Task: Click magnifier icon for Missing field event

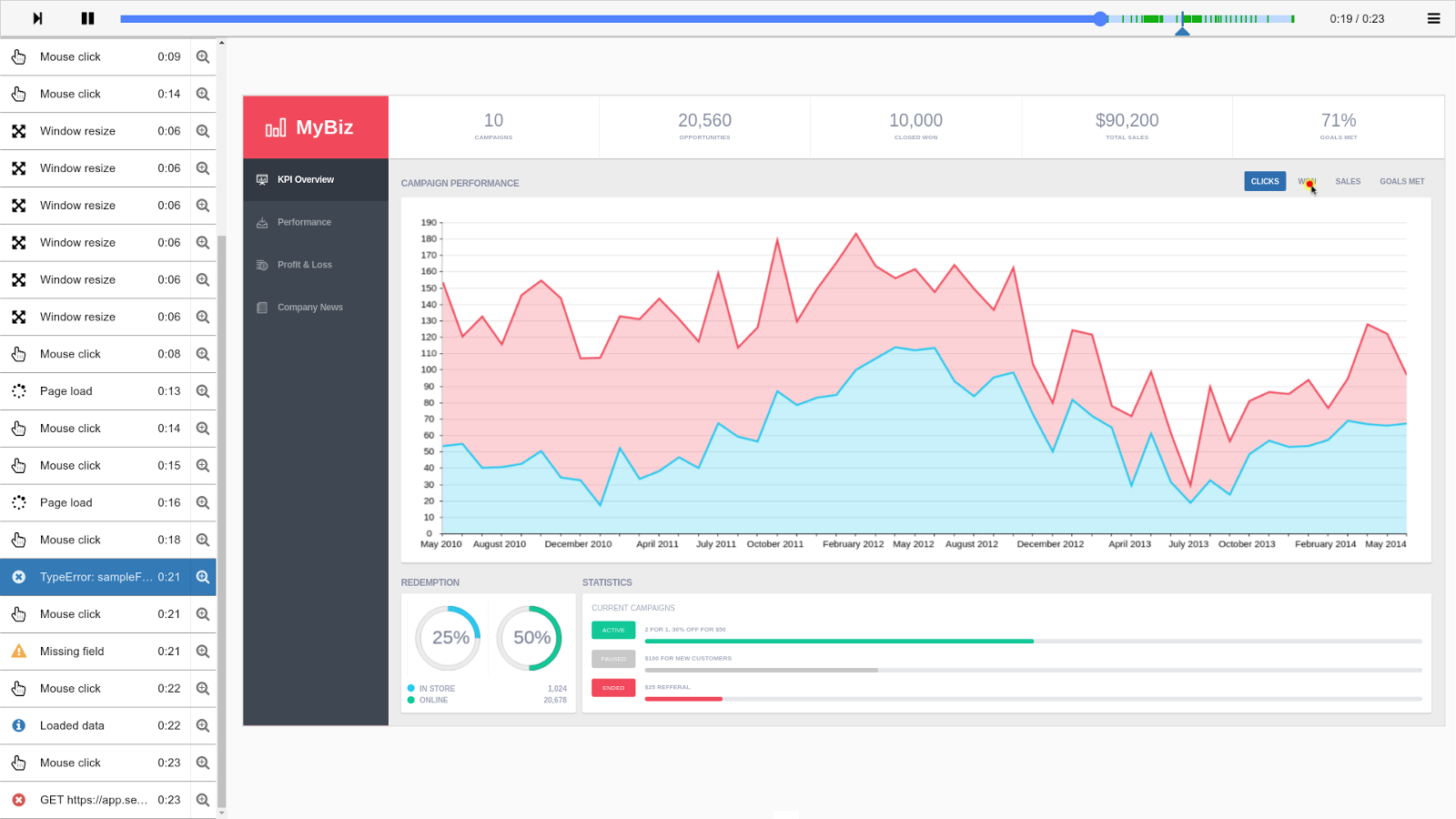Action: point(203,652)
